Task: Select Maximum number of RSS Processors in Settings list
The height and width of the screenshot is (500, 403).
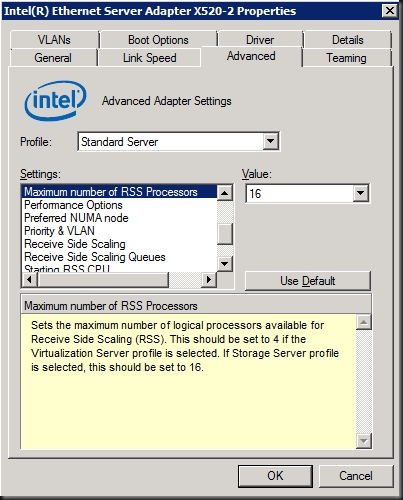Action: [x=119, y=192]
